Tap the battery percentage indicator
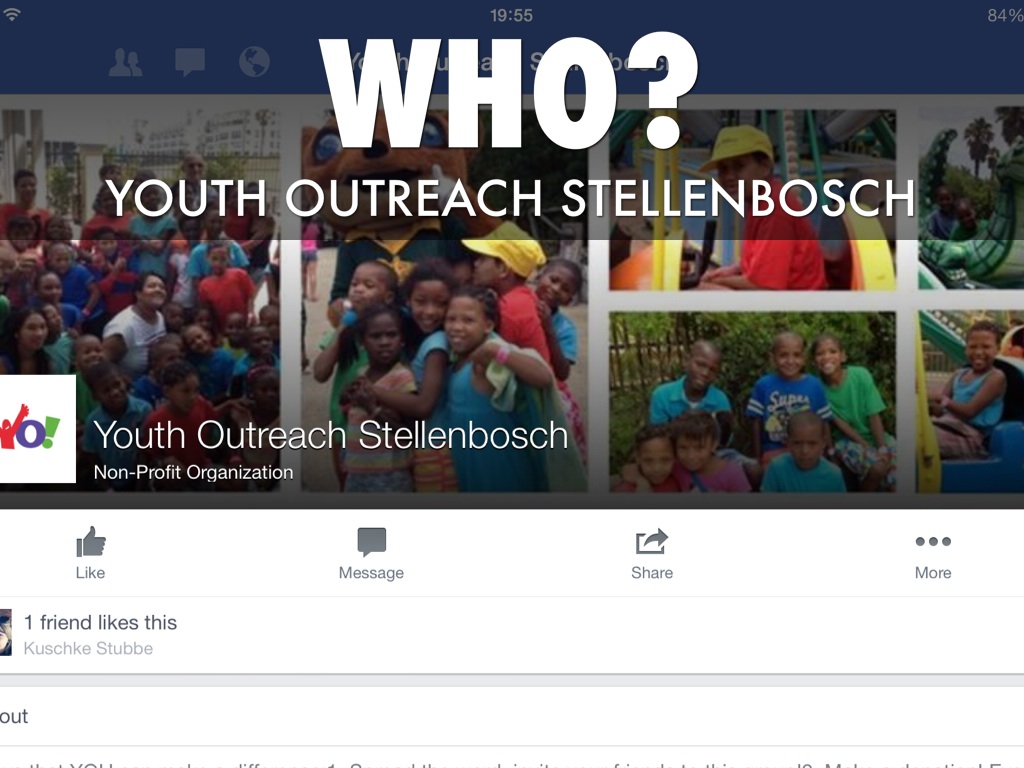 1005,15
